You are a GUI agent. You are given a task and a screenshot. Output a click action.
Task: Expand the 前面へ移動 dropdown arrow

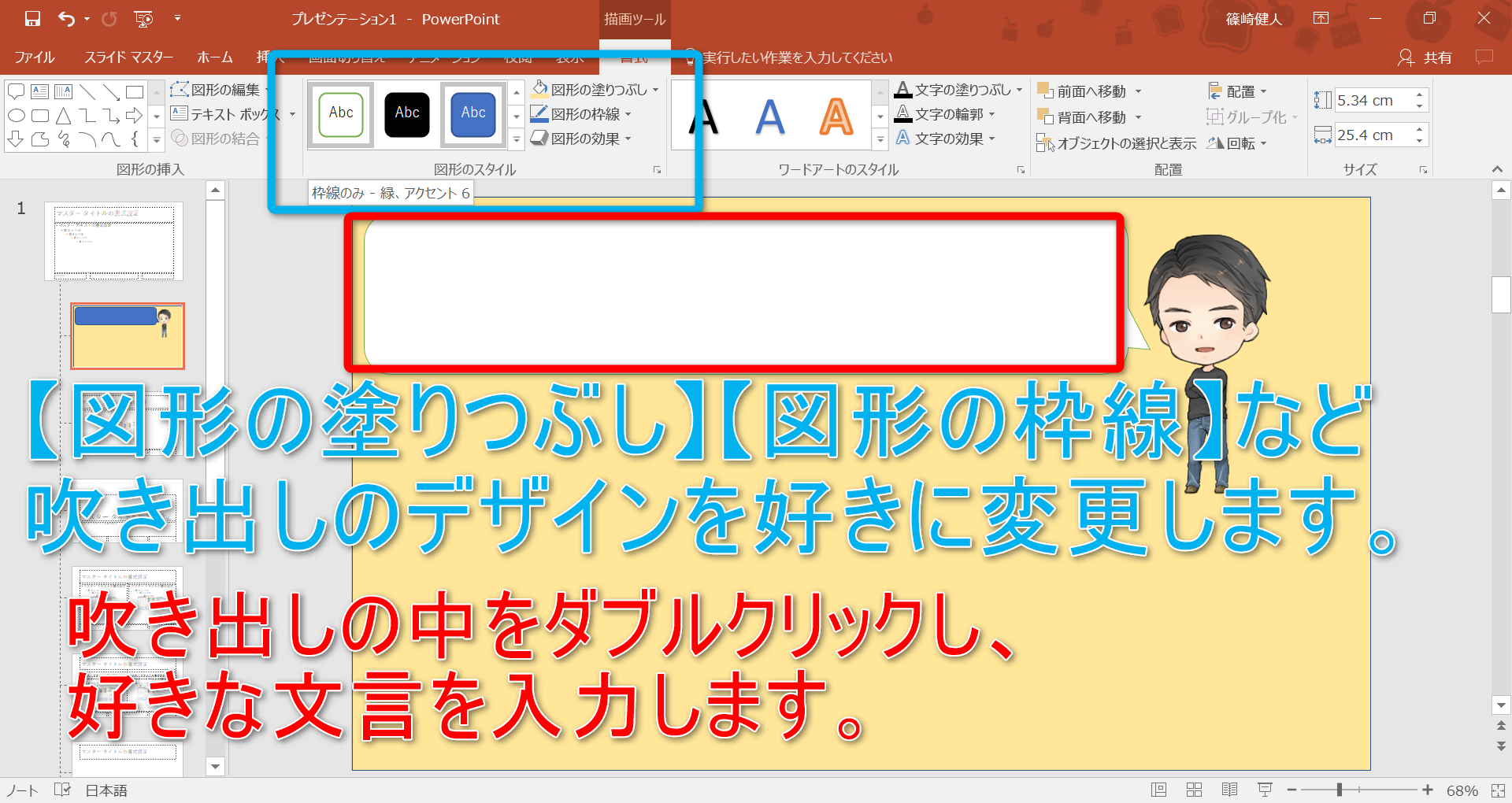(x=1138, y=91)
